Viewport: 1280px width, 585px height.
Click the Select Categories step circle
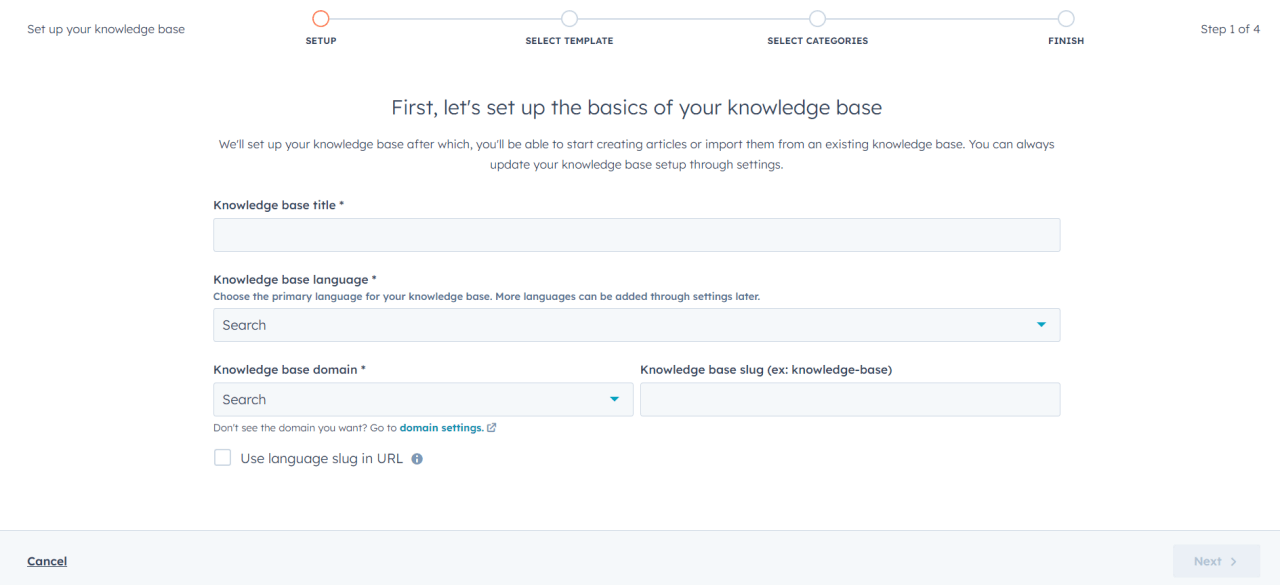817,17
